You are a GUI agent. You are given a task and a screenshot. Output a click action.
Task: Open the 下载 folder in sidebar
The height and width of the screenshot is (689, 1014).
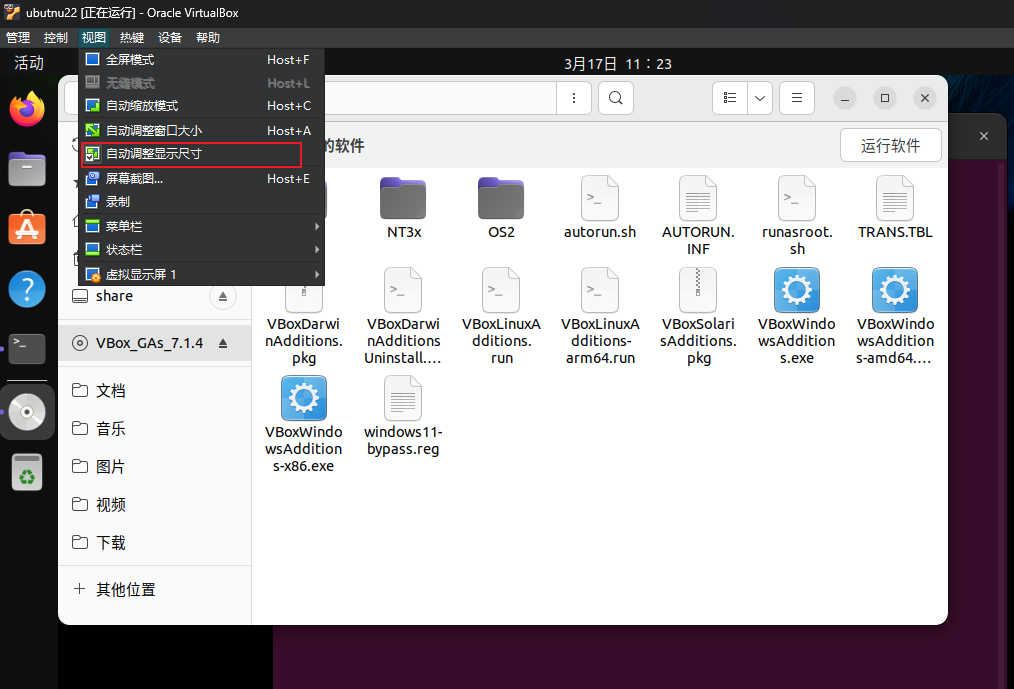point(155,543)
